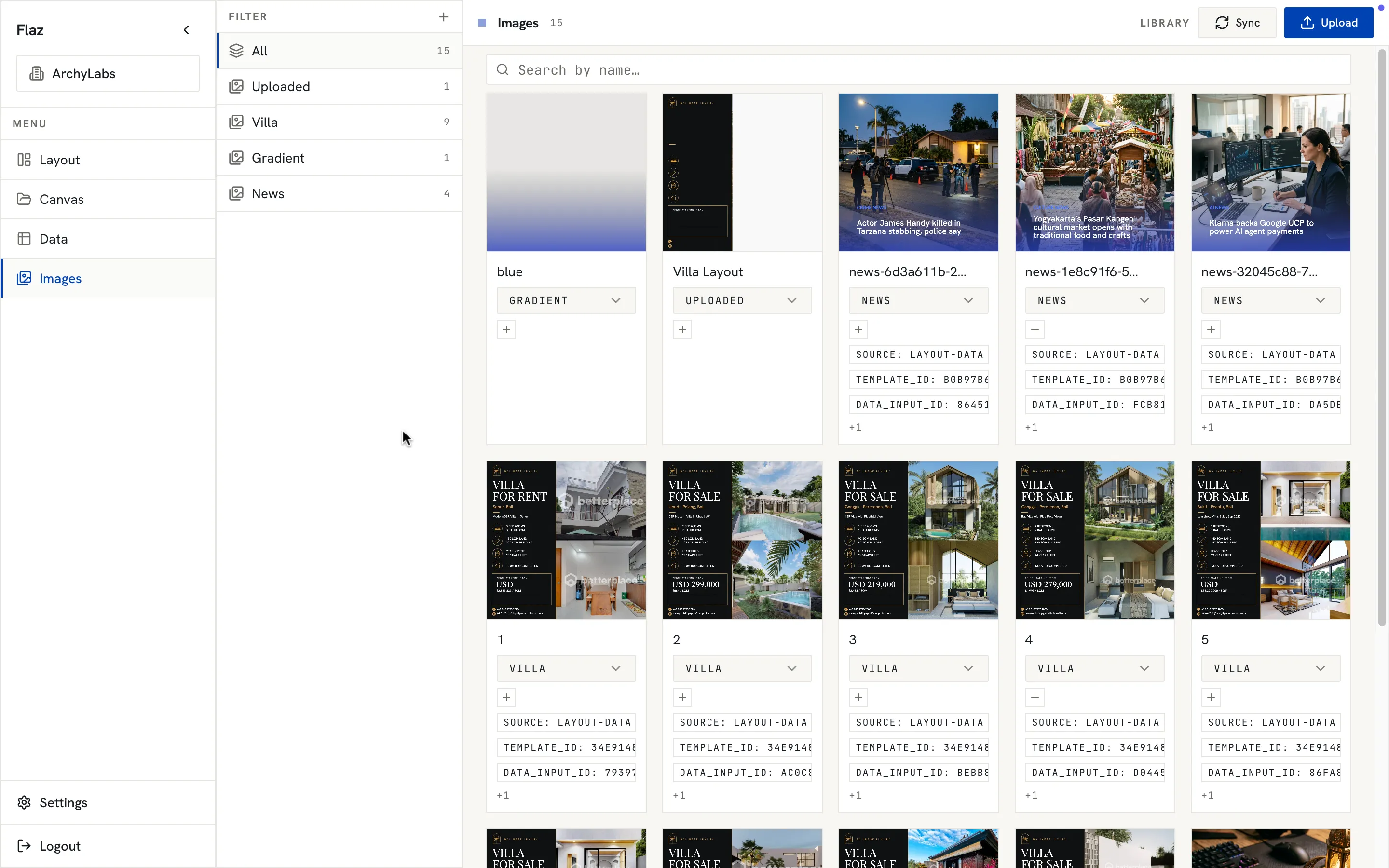
Task: Open the Villa Layout thumbnail
Action: point(742,172)
